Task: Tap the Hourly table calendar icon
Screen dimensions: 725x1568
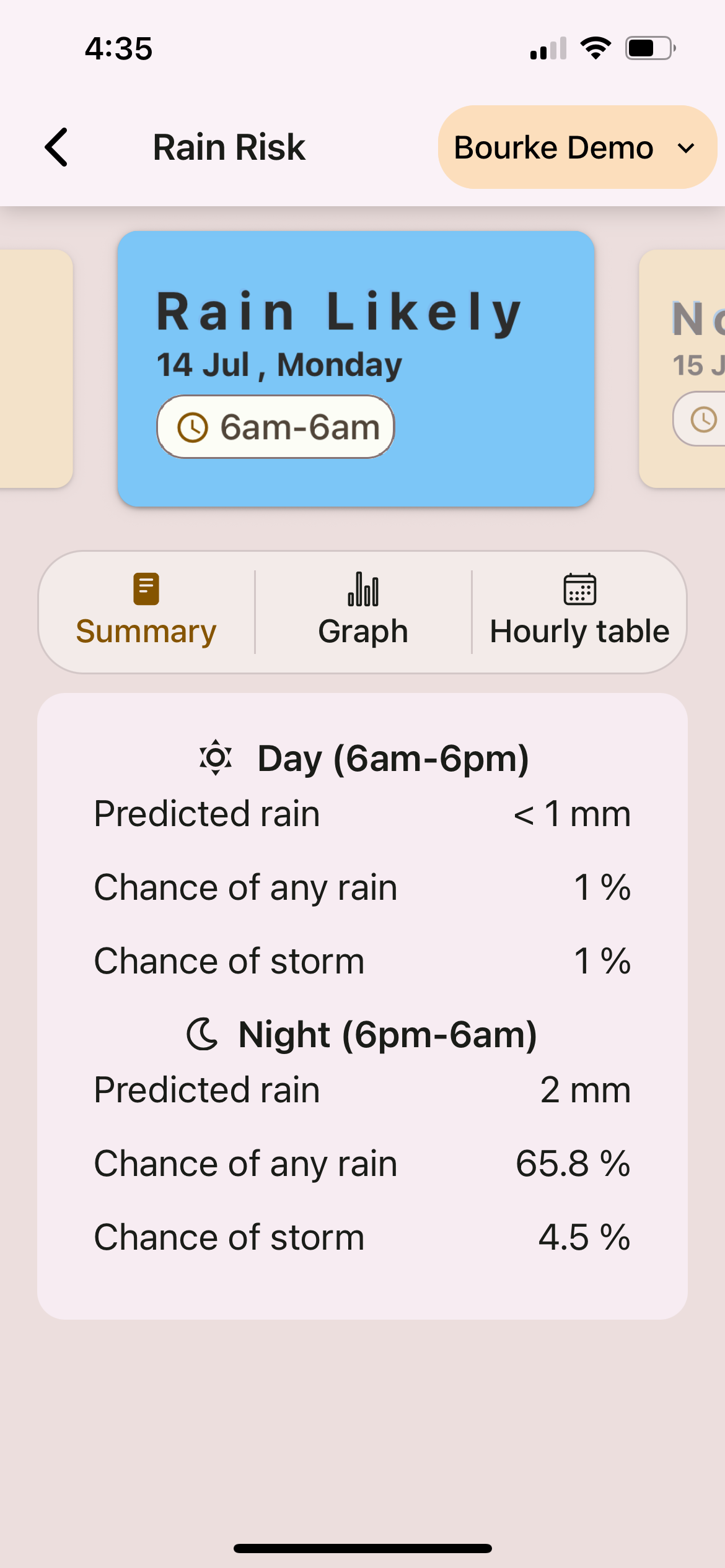Action: [x=579, y=589]
